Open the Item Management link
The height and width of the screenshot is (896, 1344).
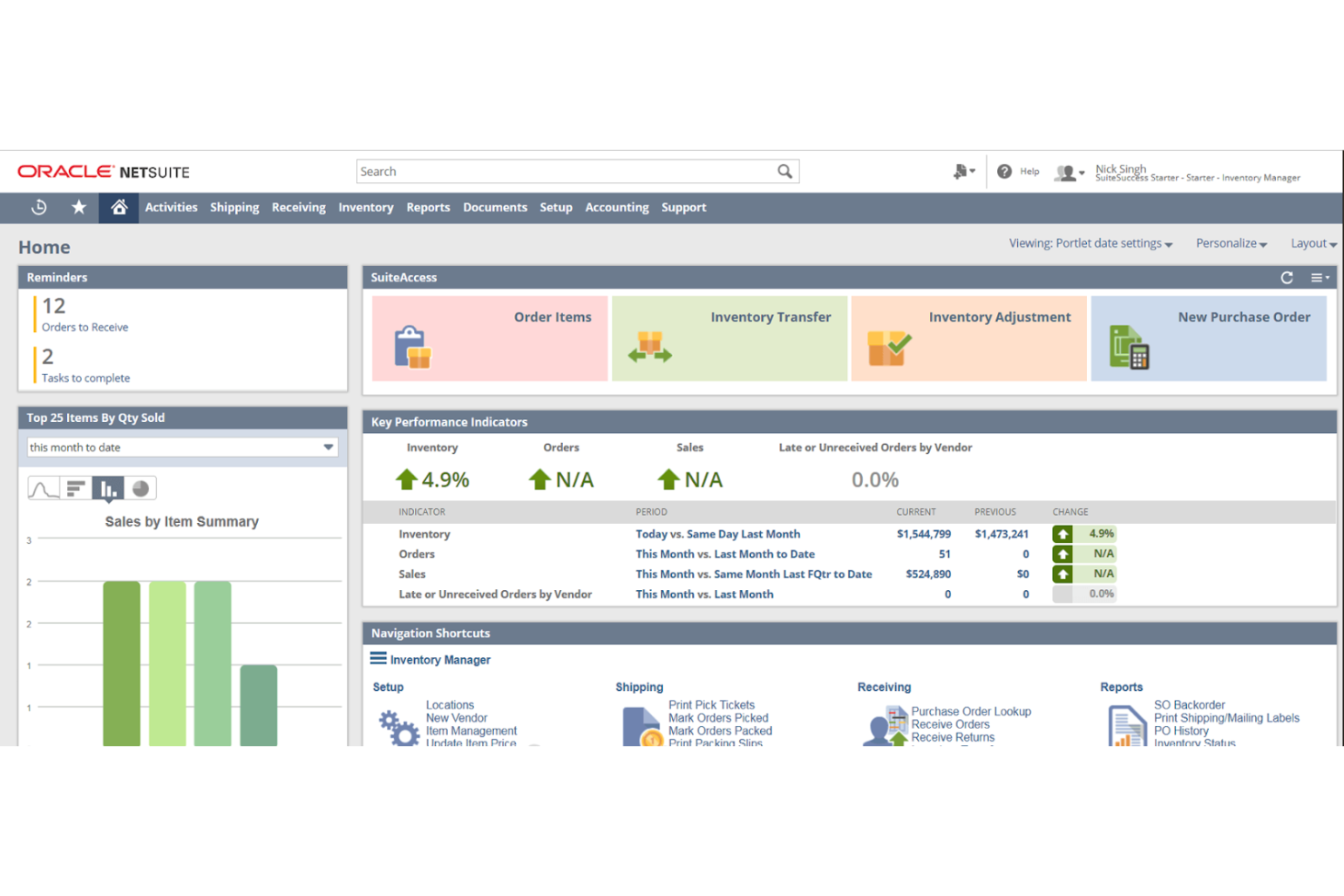point(471,731)
